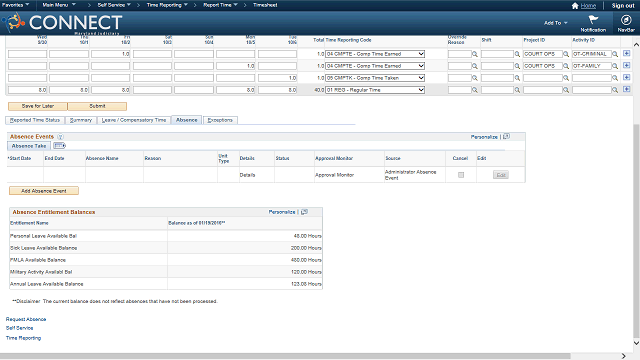Click Activity ID field containing OT-CRIMINAL
The image size is (640, 360).
click(591, 54)
